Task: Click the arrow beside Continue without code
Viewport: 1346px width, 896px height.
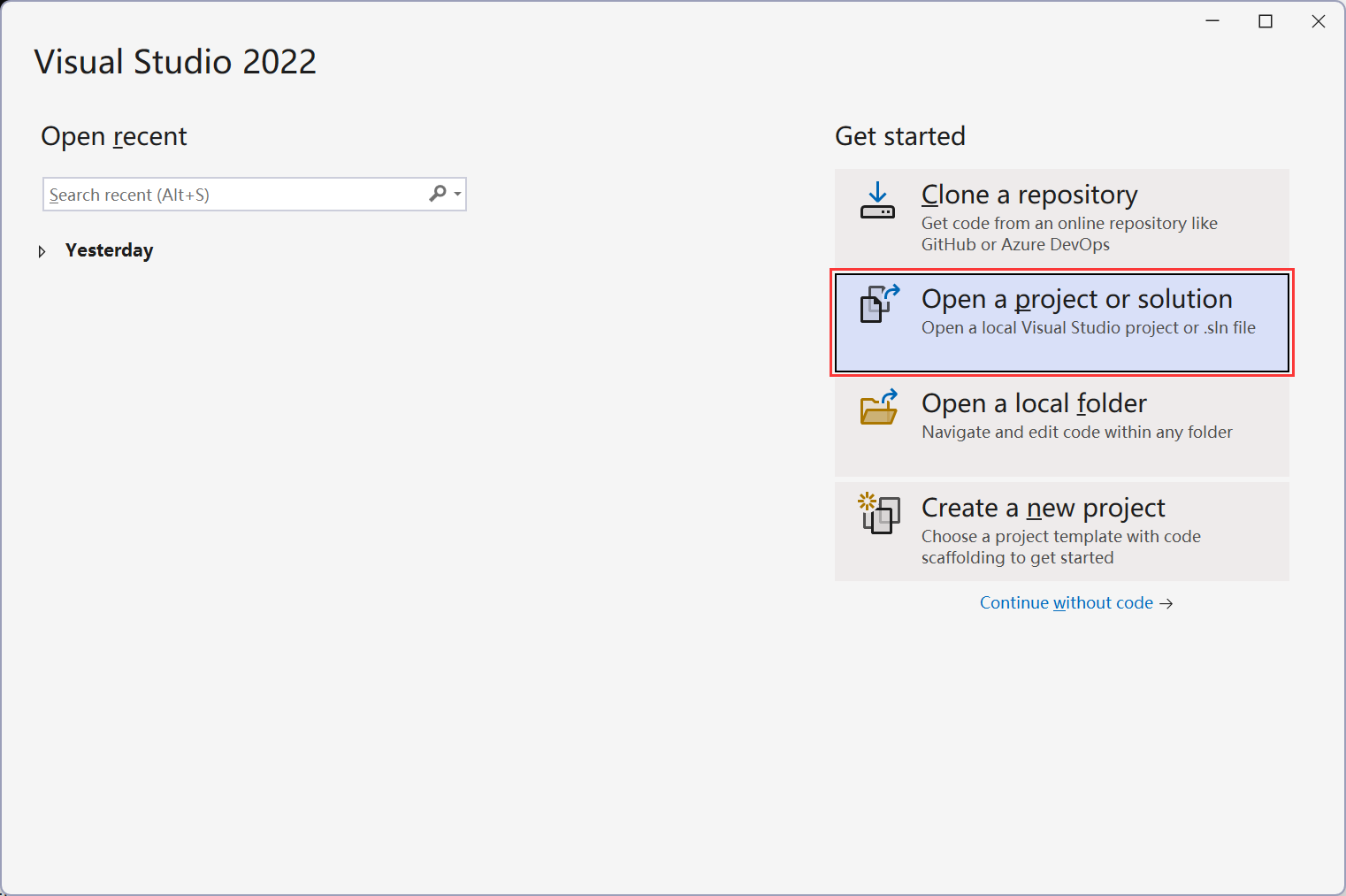Action: tap(1166, 603)
